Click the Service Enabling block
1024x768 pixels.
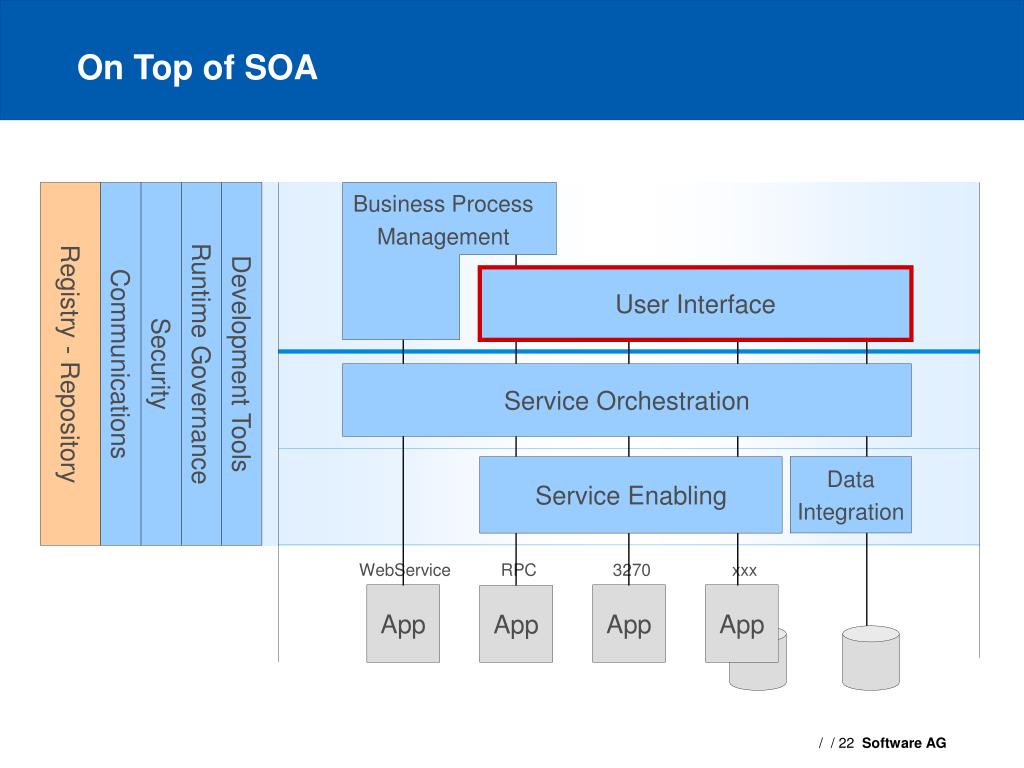click(631, 495)
